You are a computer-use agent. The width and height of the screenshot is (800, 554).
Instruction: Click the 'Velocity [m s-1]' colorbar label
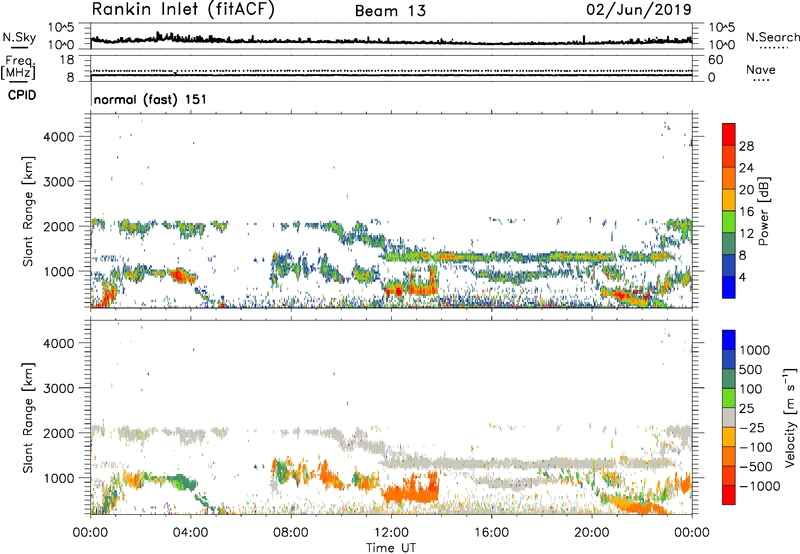(790, 417)
